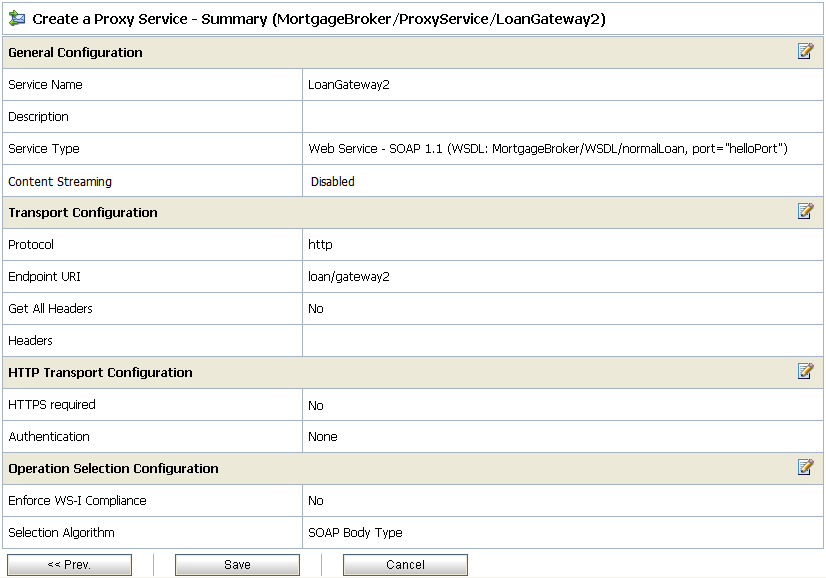Click the HTTP Transport Configuration edit icon
The width and height of the screenshot is (826, 578).
(x=805, y=371)
